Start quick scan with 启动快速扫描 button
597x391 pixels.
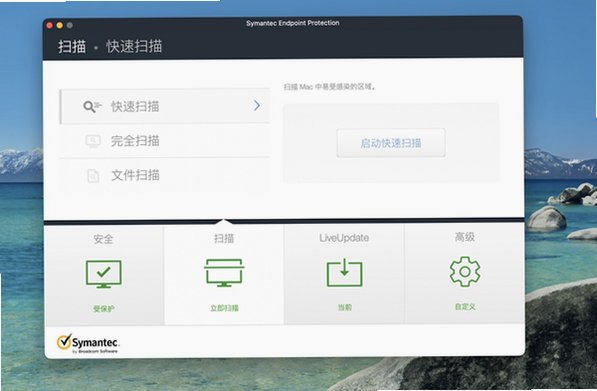(391, 143)
